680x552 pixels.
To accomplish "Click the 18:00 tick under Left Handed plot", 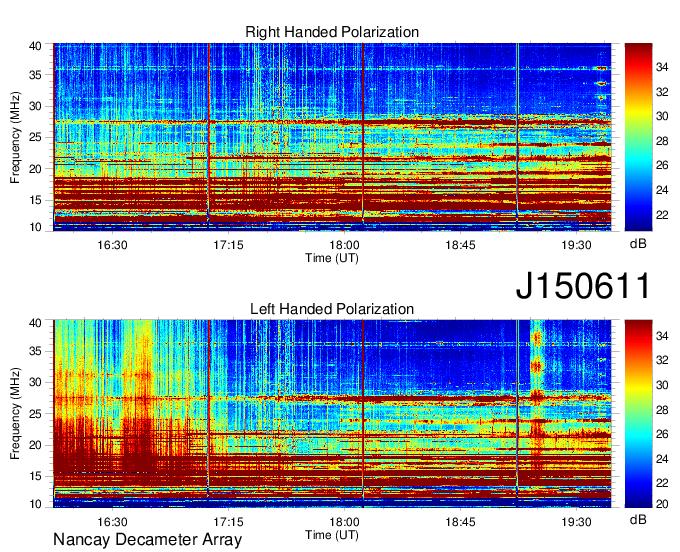I will (344, 521).
